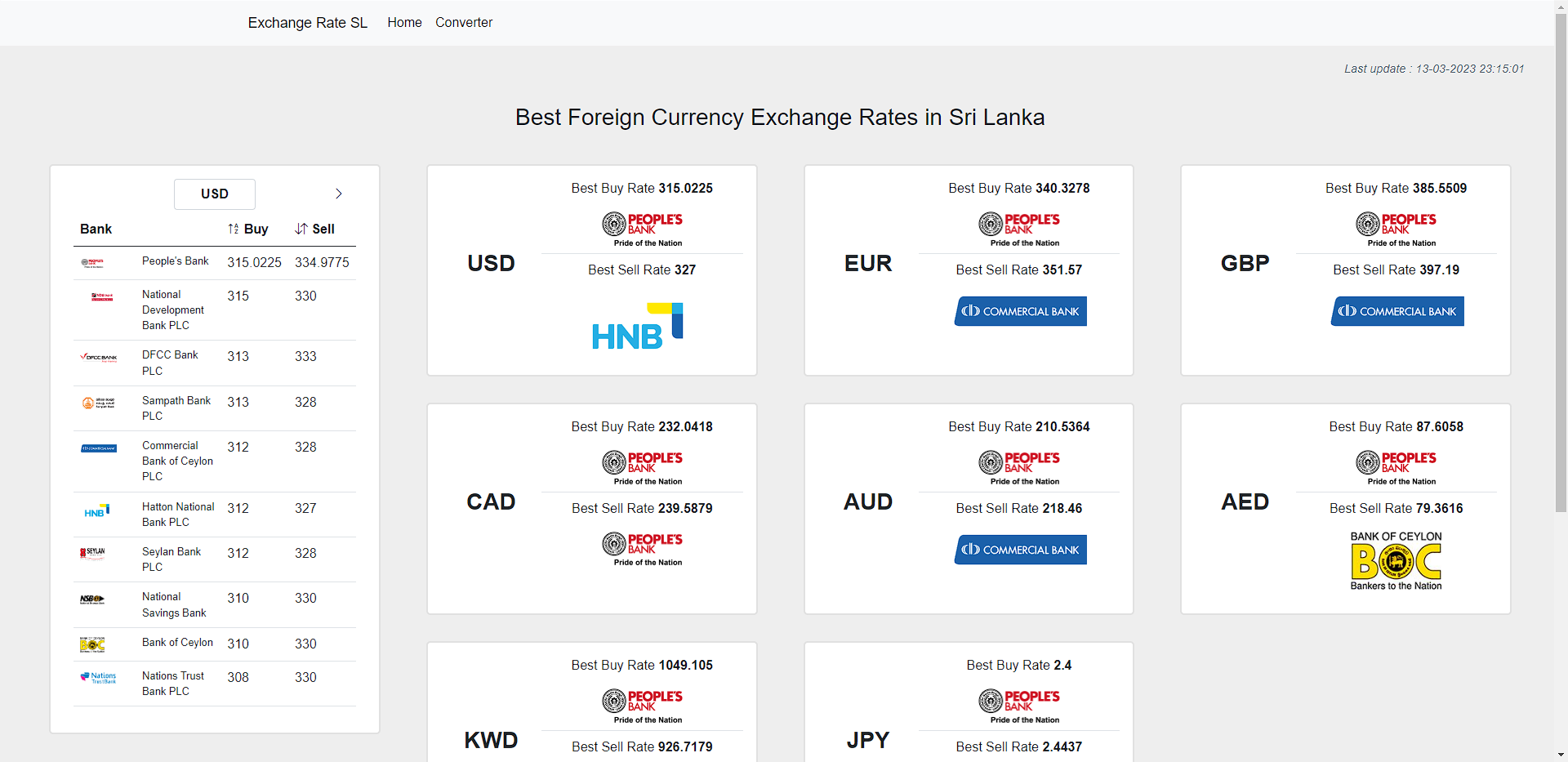The width and height of the screenshot is (1568, 762).
Task: Click the DFCC Bank logo in table
Action: (x=99, y=357)
